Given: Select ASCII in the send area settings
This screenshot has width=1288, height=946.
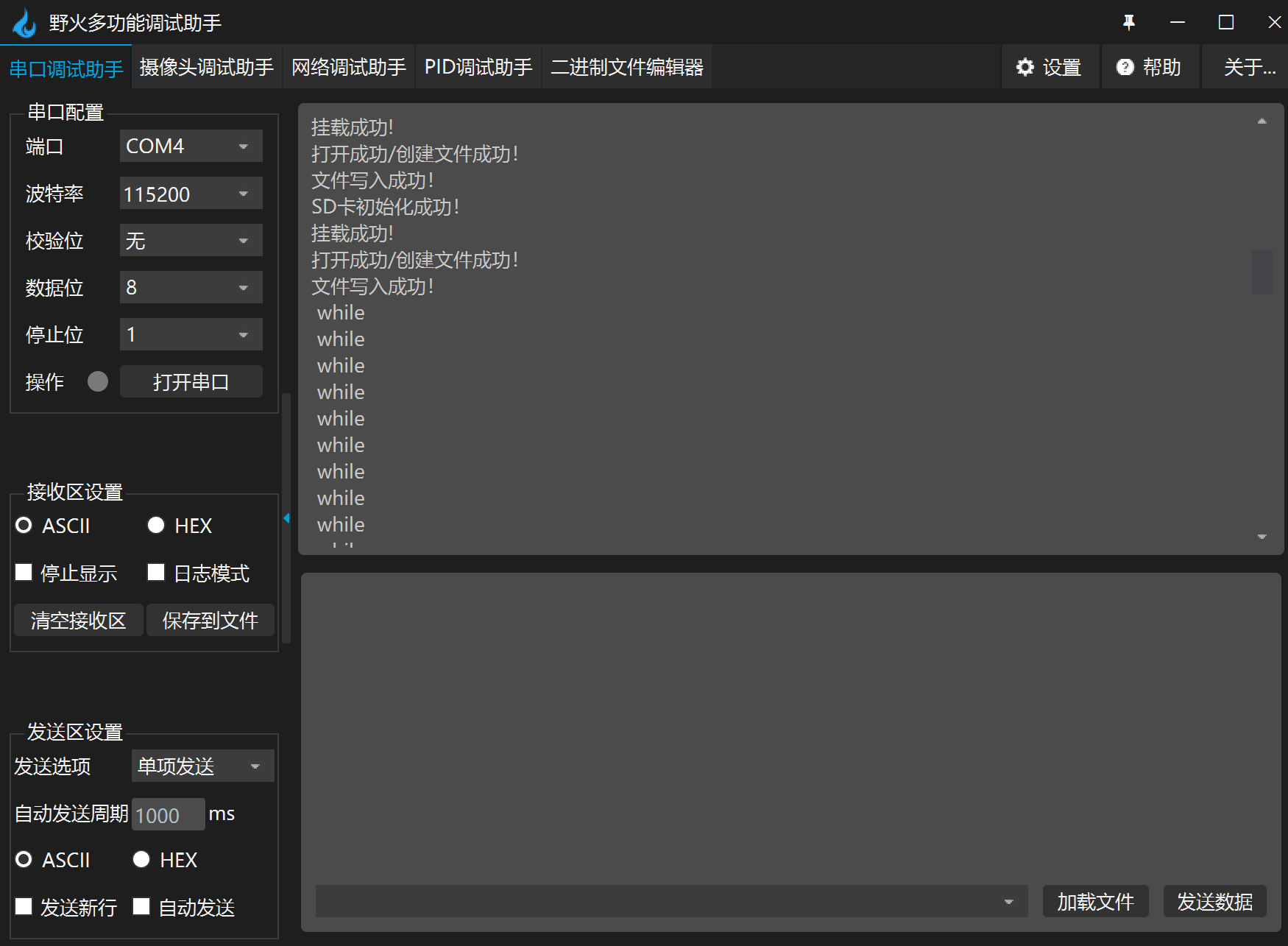Looking at the screenshot, I should click(24, 859).
